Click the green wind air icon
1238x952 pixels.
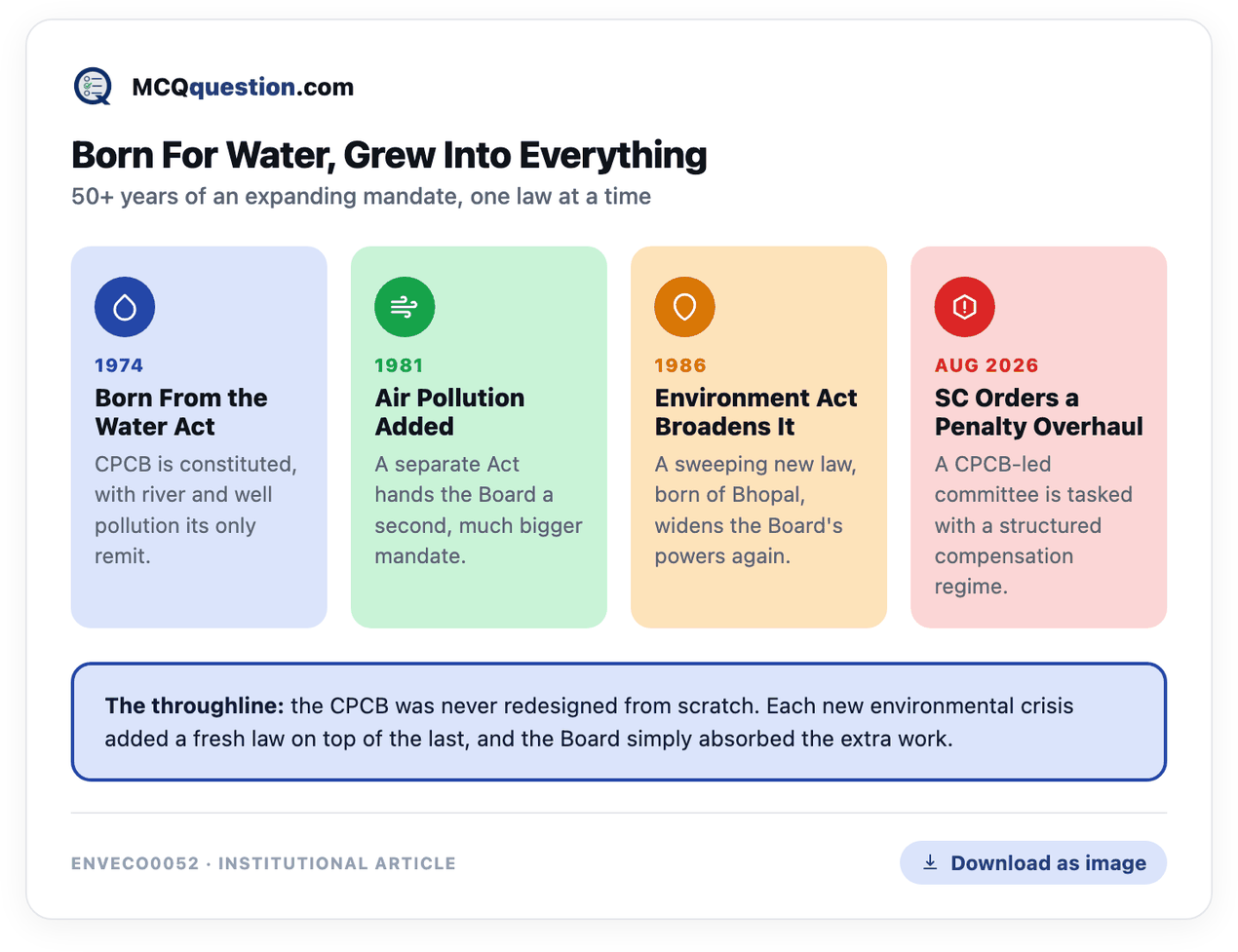(x=405, y=307)
